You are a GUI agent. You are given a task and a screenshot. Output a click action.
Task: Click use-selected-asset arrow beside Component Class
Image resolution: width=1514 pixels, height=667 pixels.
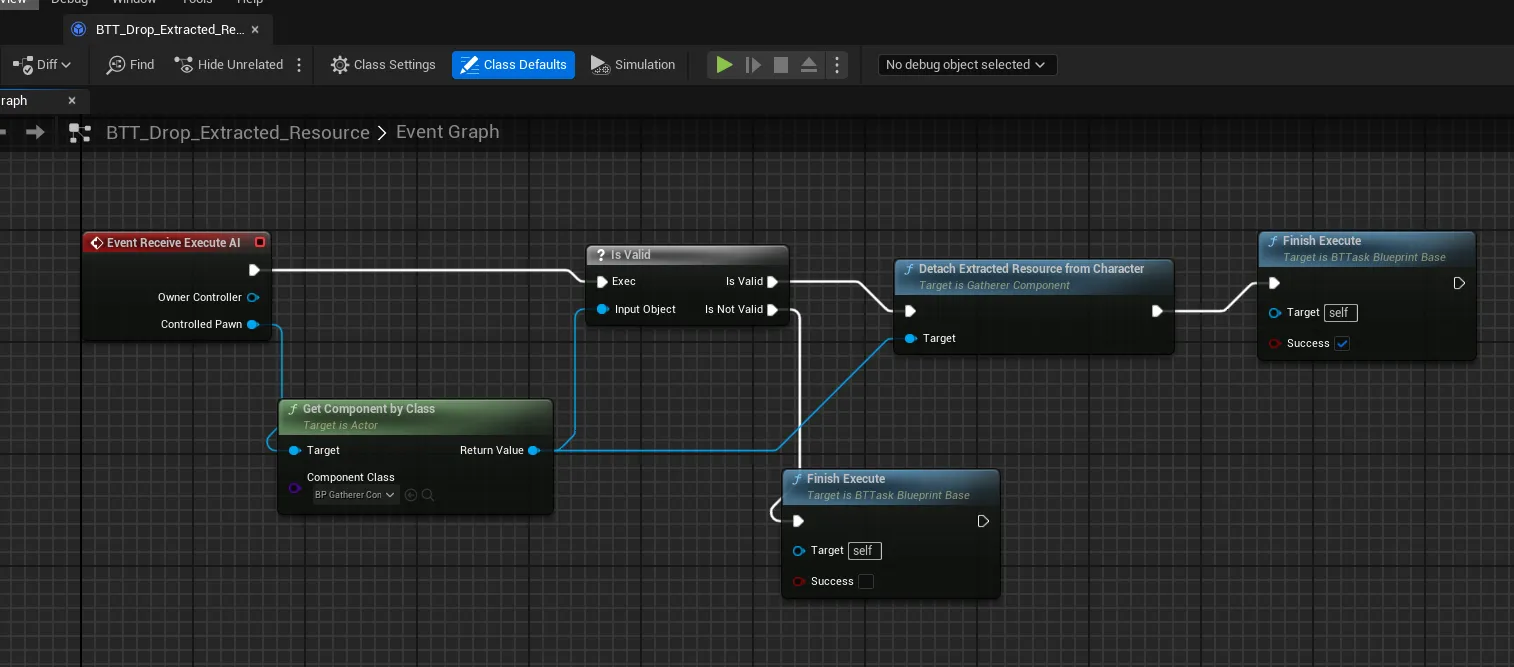[x=410, y=495]
